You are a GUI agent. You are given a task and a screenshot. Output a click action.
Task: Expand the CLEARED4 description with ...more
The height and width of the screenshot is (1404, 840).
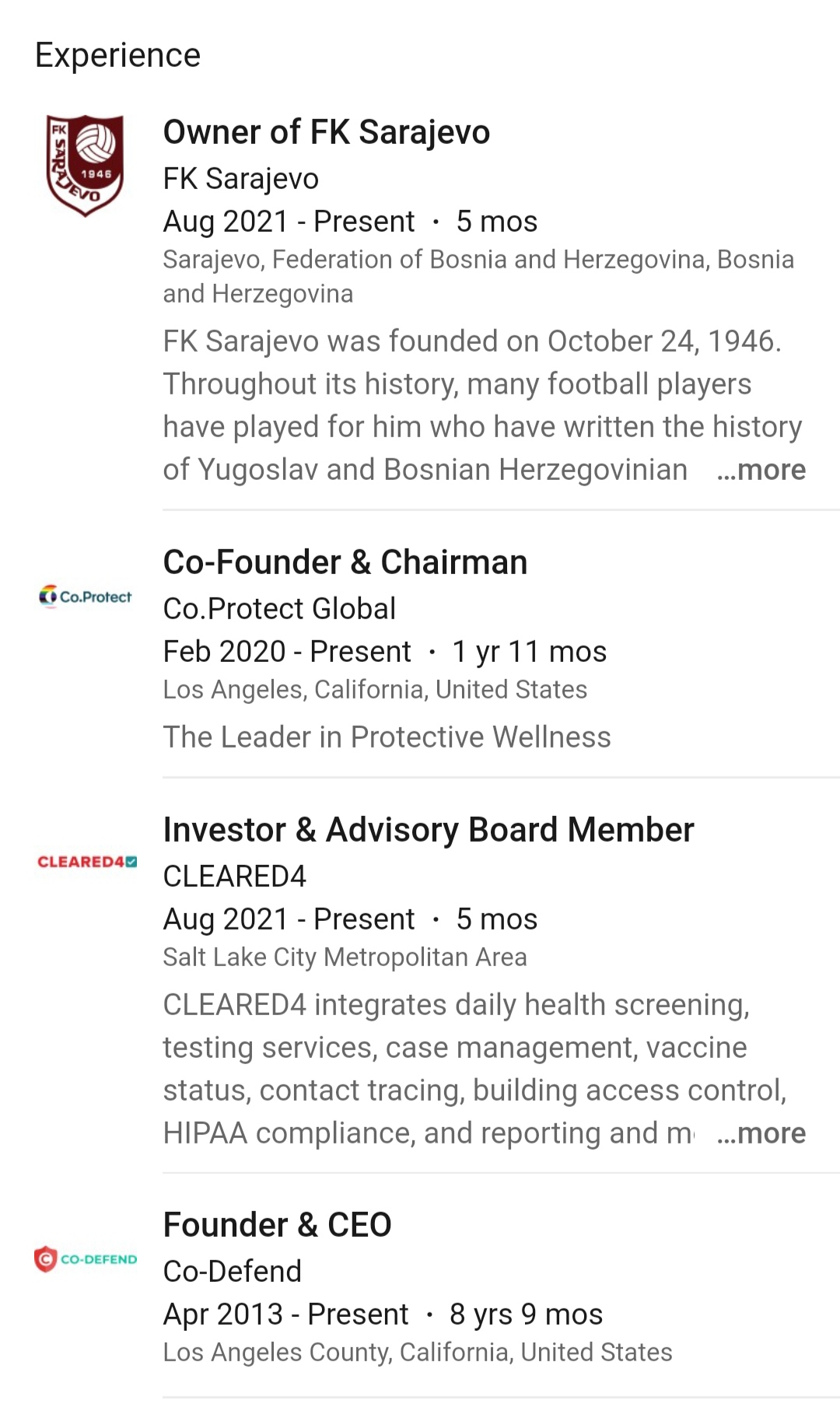[x=761, y=1133]
